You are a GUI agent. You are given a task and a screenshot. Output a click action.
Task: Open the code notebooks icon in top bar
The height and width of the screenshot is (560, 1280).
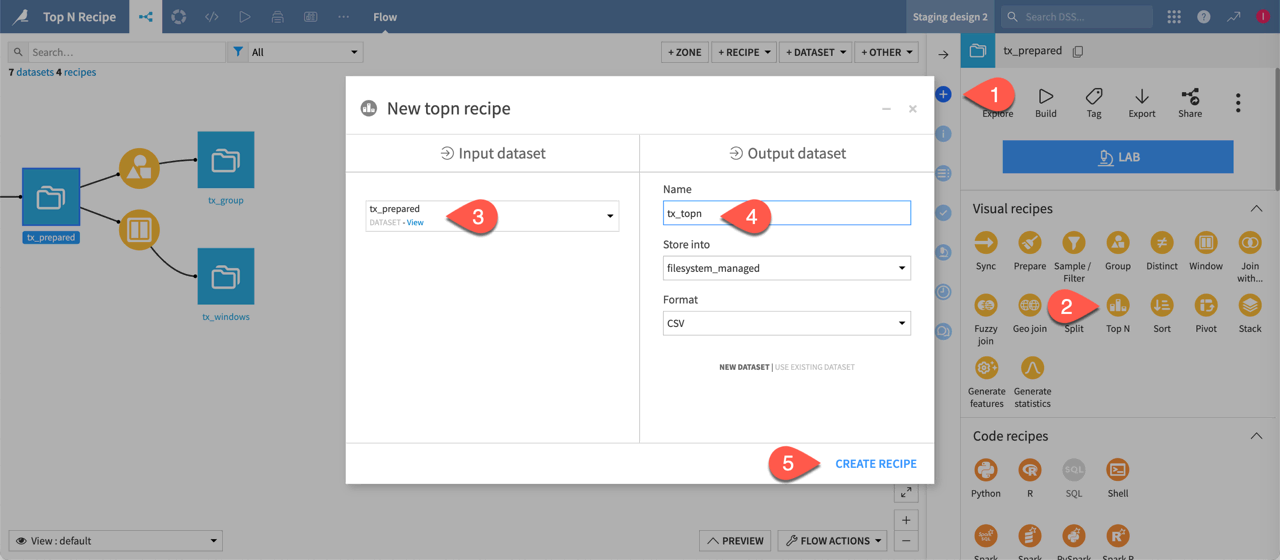click(212, 17)
